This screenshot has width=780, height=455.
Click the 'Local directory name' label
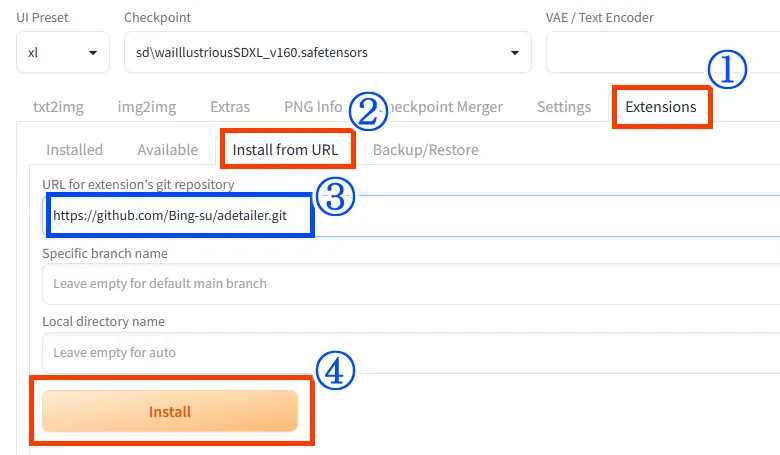[103, 322]
